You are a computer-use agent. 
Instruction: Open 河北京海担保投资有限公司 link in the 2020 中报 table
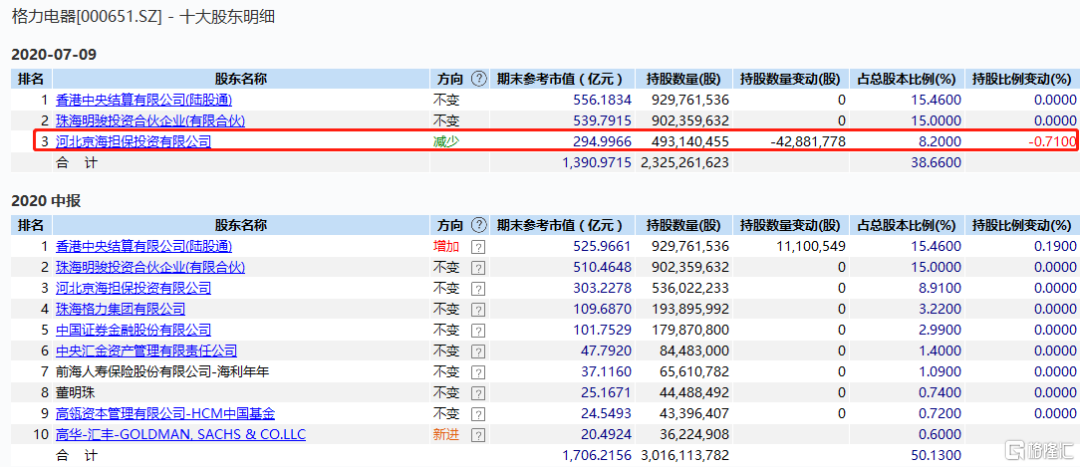(x=134, y=288)
